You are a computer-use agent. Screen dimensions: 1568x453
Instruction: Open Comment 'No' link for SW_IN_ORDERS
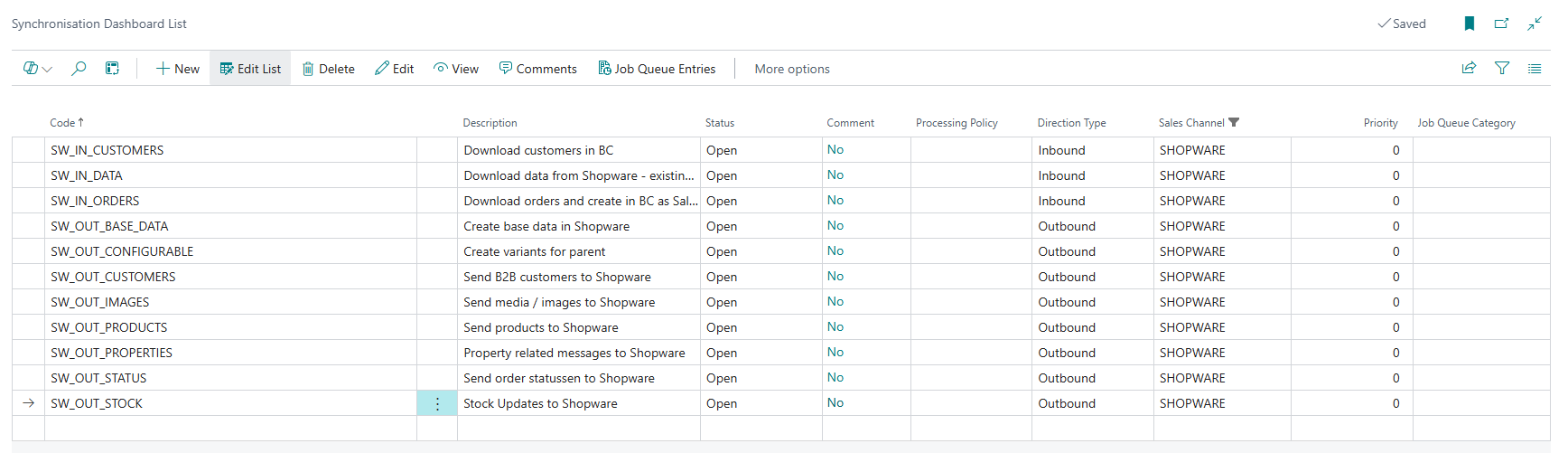tap(835, 200)
